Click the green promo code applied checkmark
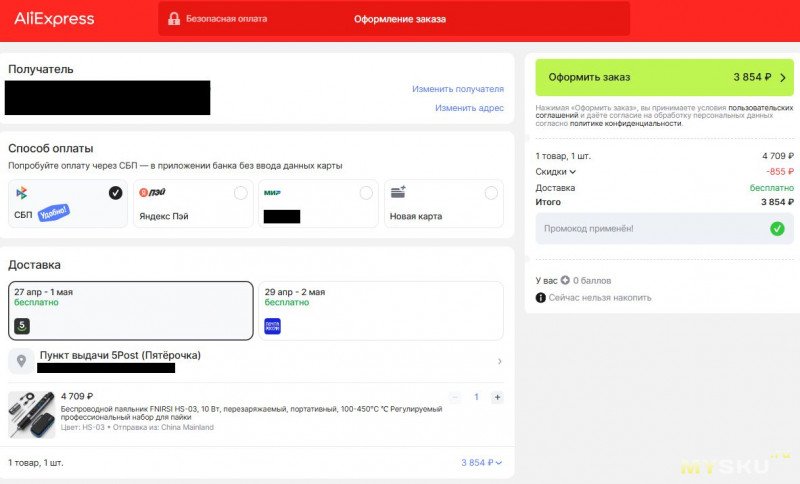 pos(777,229)
